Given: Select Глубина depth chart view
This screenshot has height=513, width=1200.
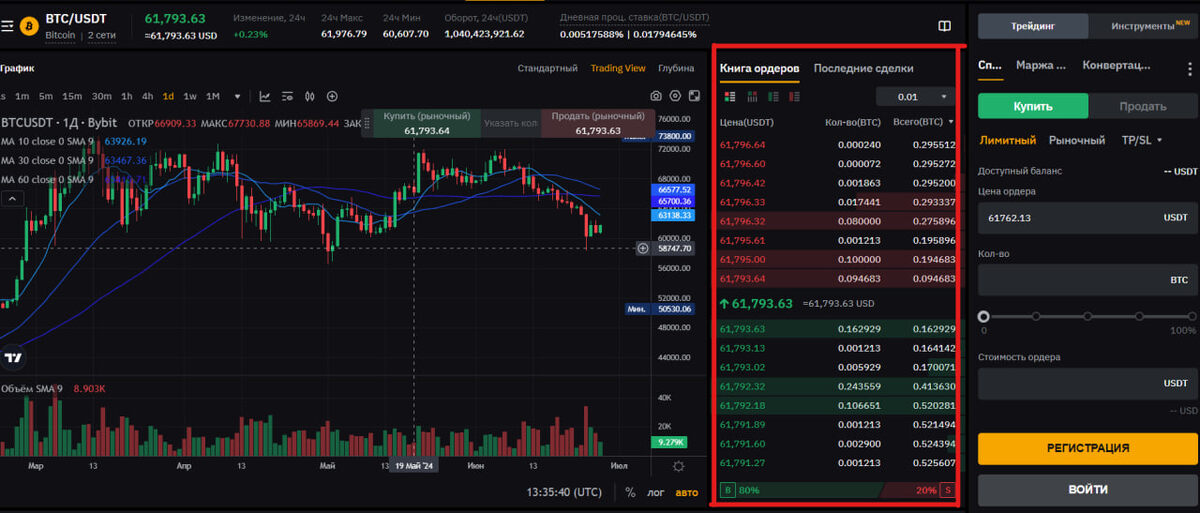Looking at the screenshot, I should (676, 68).
